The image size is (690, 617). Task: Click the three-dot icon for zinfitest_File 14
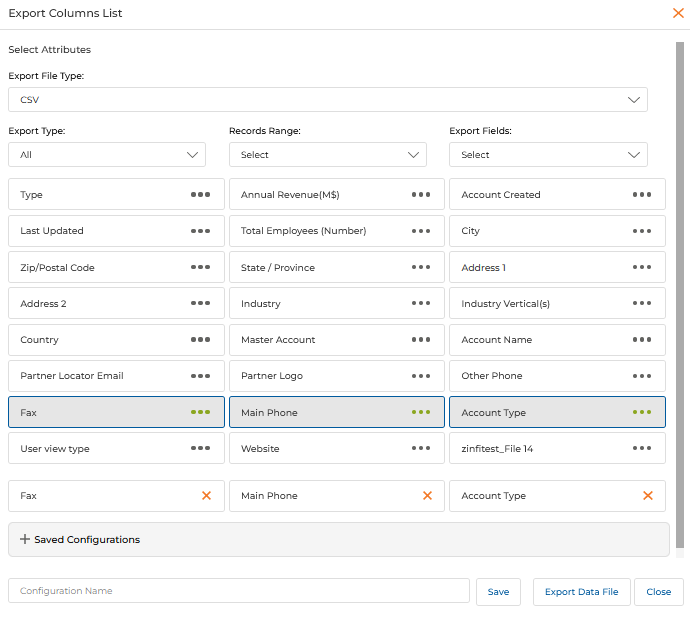(642, 448)
